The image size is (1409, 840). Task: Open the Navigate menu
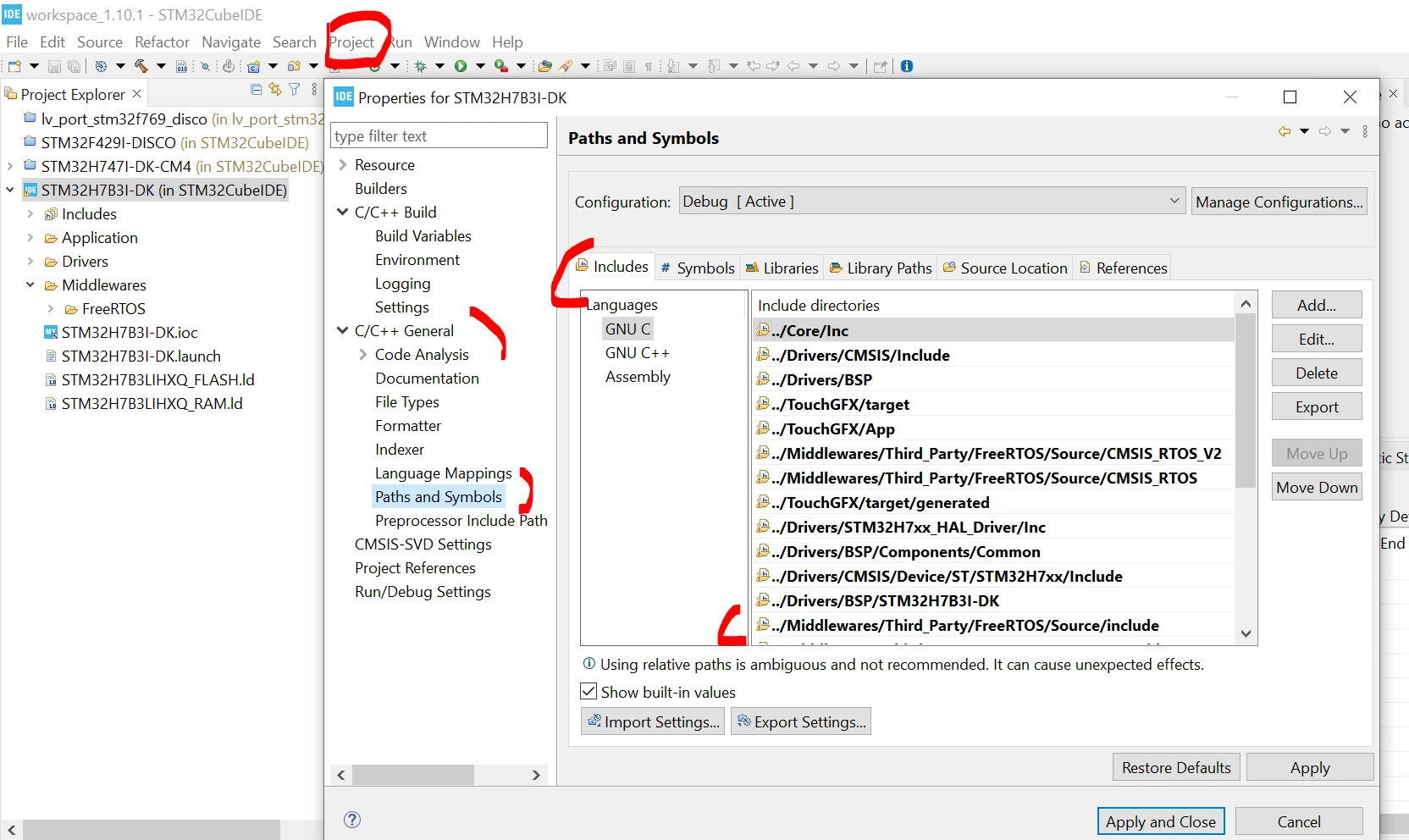[x=231, y=42]
